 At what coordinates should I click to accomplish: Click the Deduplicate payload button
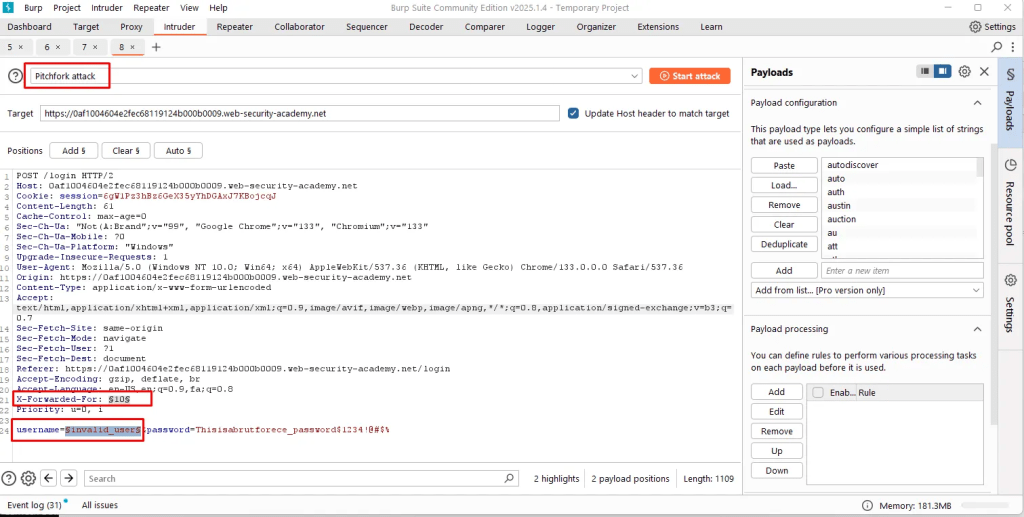click(784, 244)
